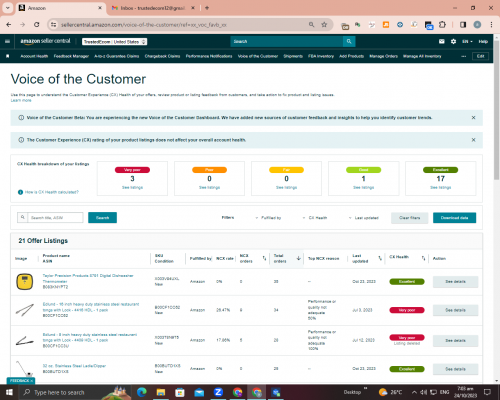This screenshot has width=500, height=400.
Task: Open the settings gear icon
Action: tap(453, 42)
